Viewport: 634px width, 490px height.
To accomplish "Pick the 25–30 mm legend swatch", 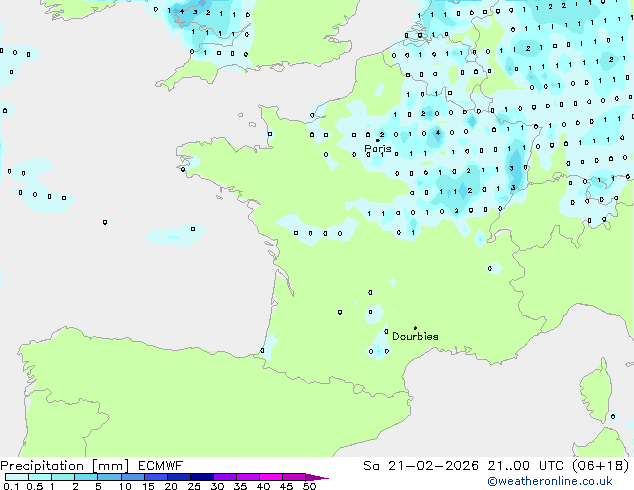I will tap(202, 477).
